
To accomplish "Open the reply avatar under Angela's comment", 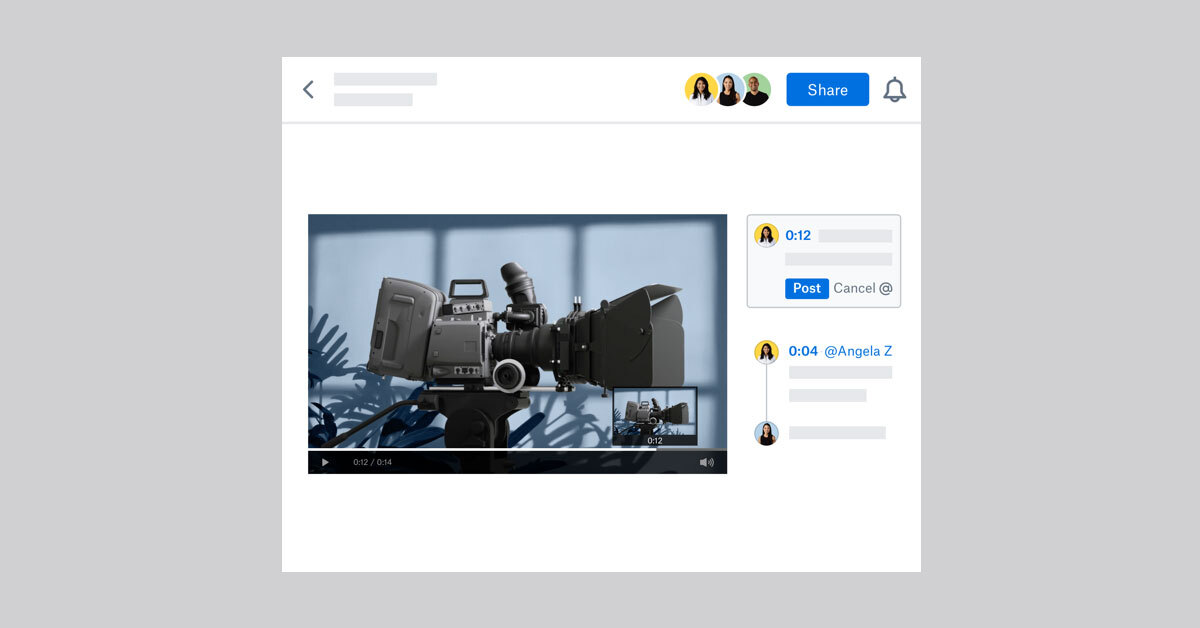I will pos(767,432).
